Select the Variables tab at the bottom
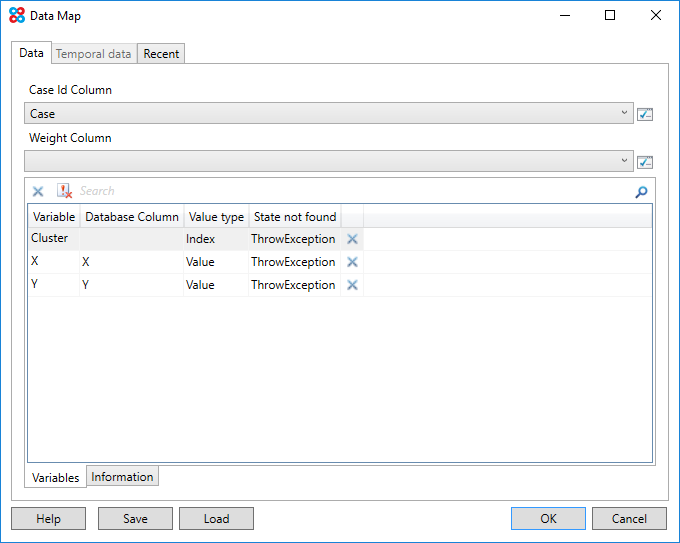This screenshot has width=680, height=543. 56,478
